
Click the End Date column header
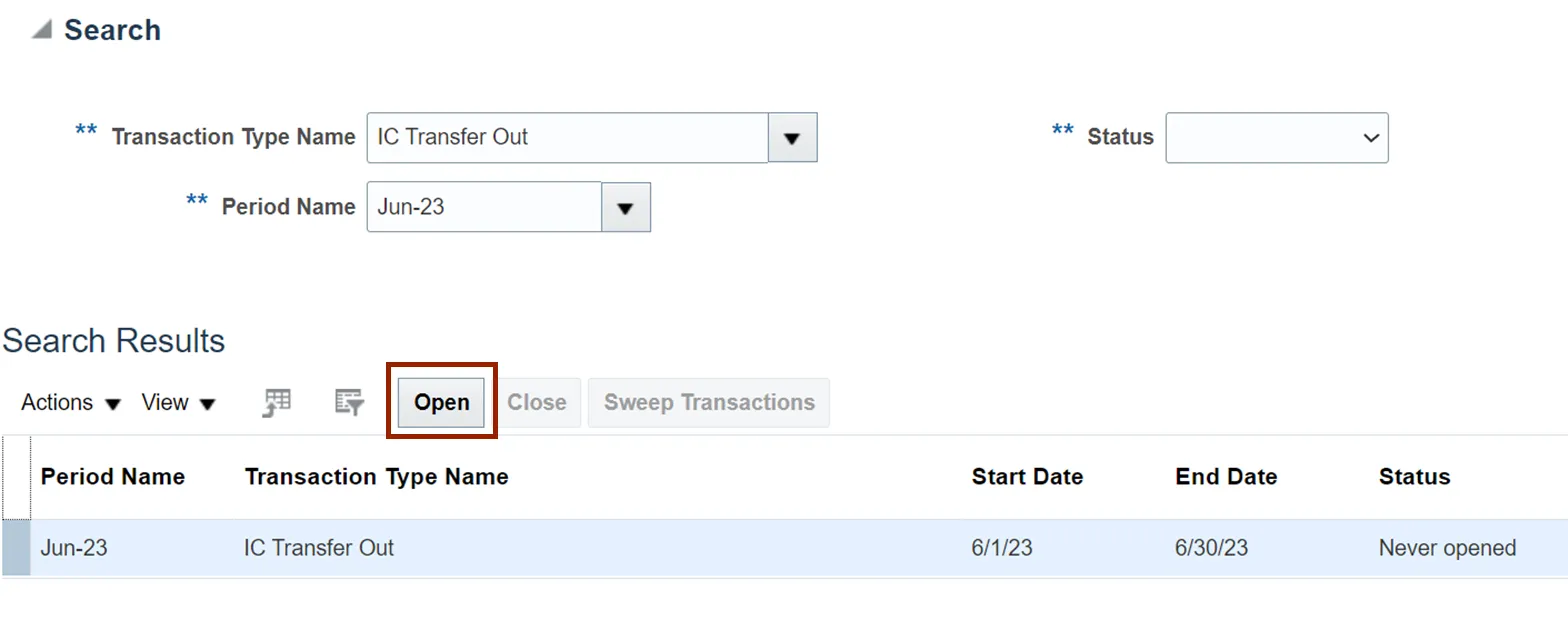click(1226, 477)
